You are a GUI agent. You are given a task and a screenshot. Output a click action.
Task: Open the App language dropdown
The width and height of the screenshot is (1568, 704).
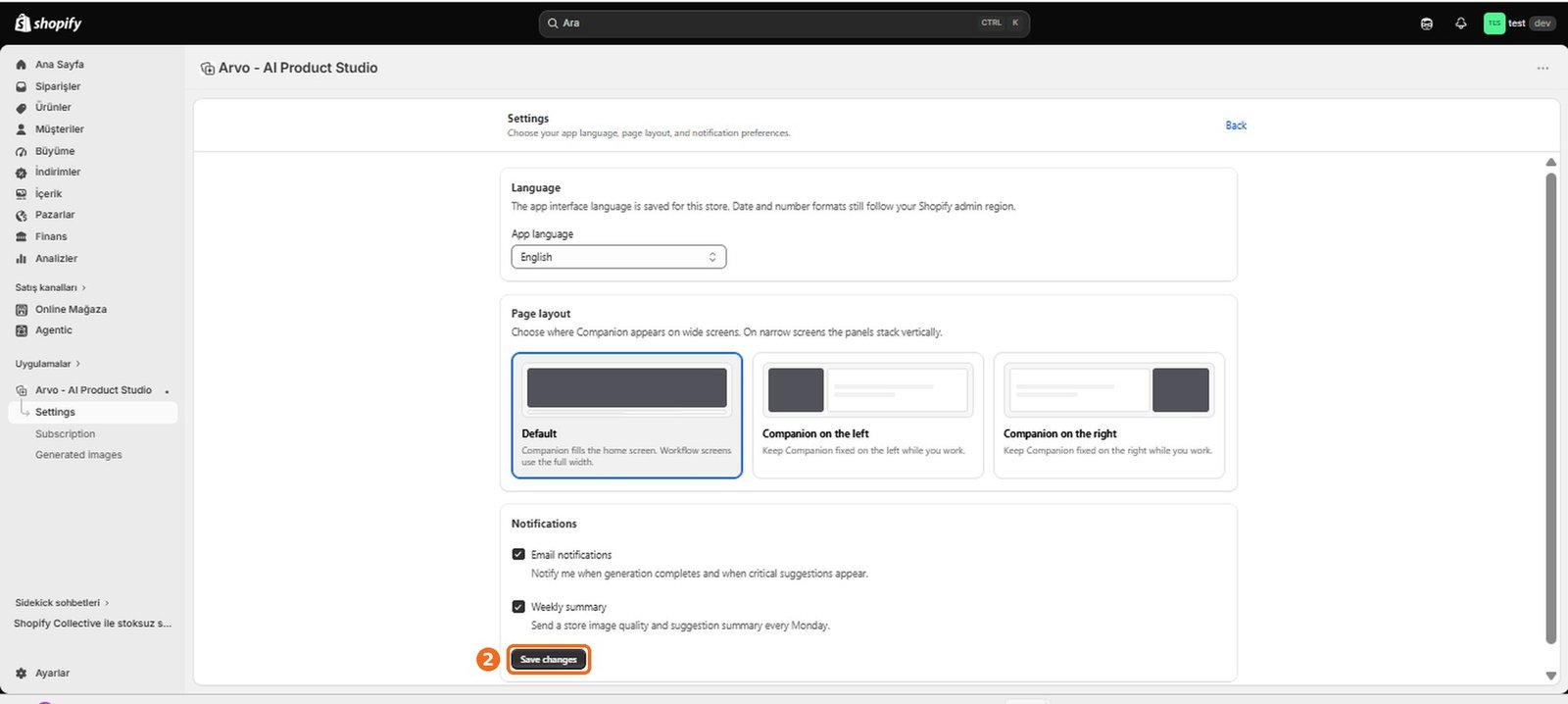coord(618,257)
